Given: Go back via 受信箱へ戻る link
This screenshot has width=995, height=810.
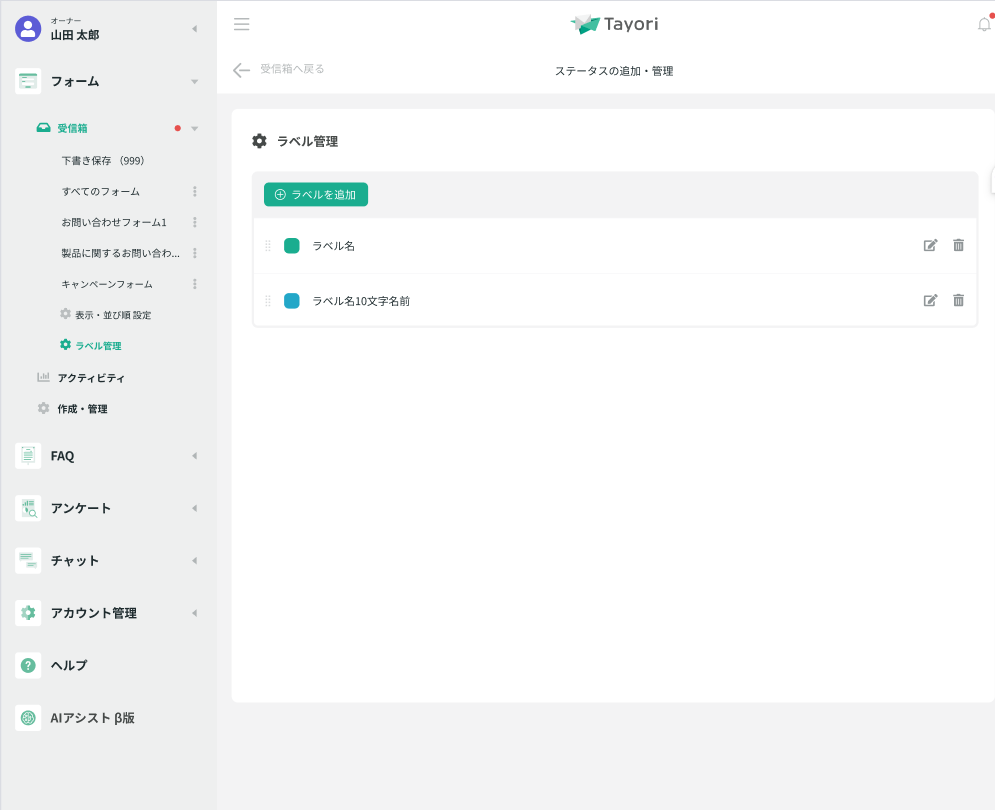Looking at the screenshot, I should click(x=292, y=69).
